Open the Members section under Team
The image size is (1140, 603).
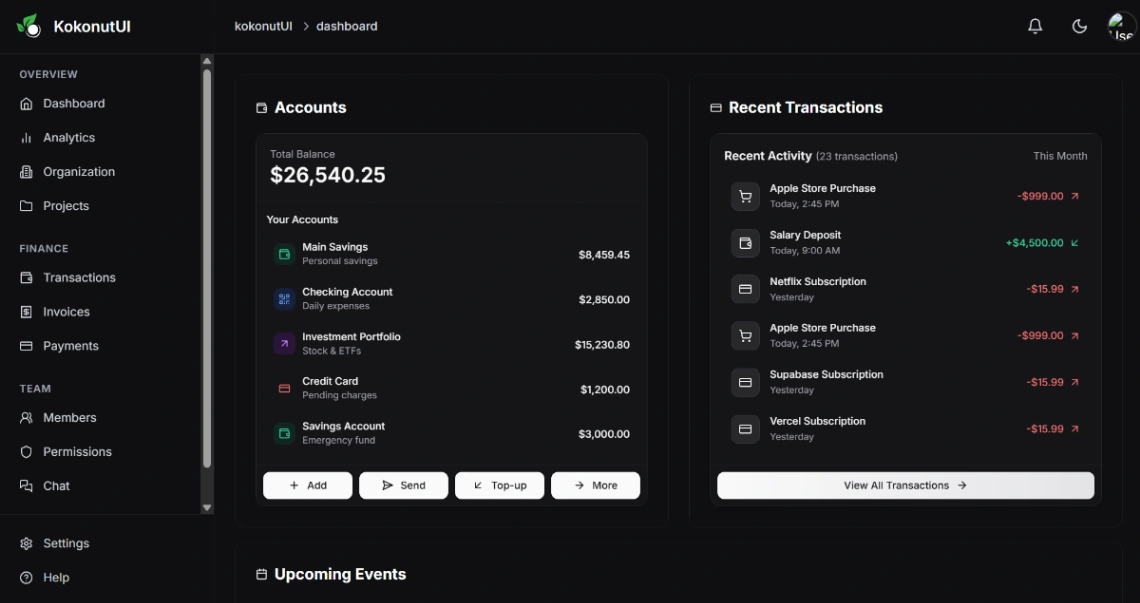(27, 417)
